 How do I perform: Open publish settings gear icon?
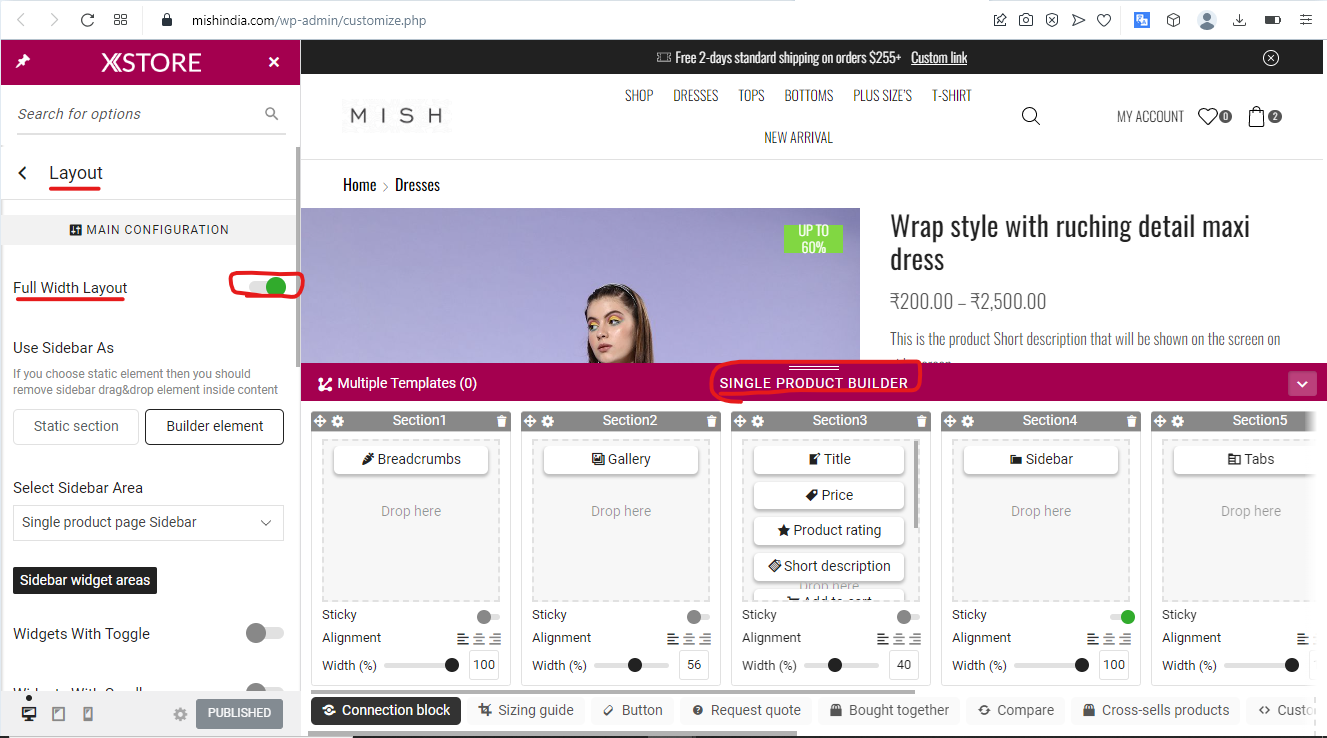[180, 714]
